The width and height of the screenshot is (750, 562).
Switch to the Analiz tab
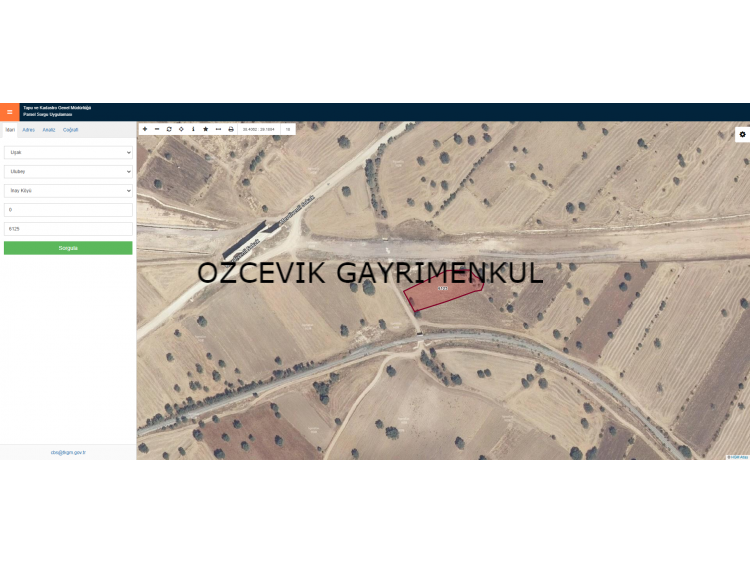48,130
